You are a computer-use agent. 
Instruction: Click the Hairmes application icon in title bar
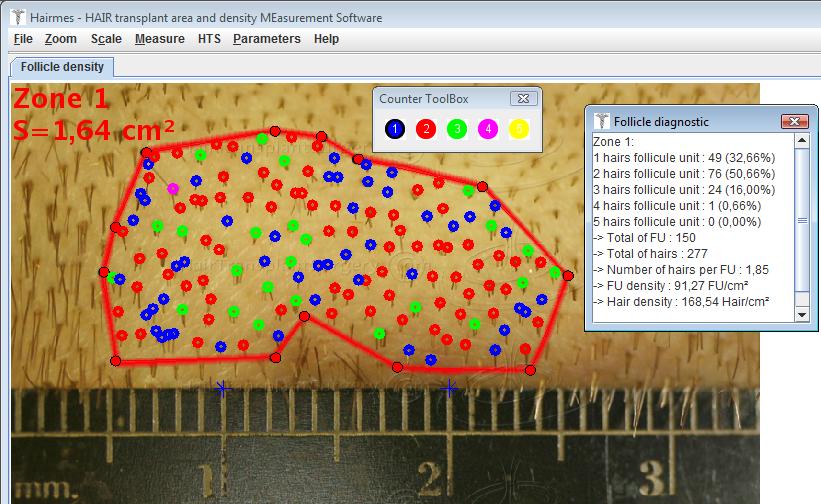[x=18, y=17]
